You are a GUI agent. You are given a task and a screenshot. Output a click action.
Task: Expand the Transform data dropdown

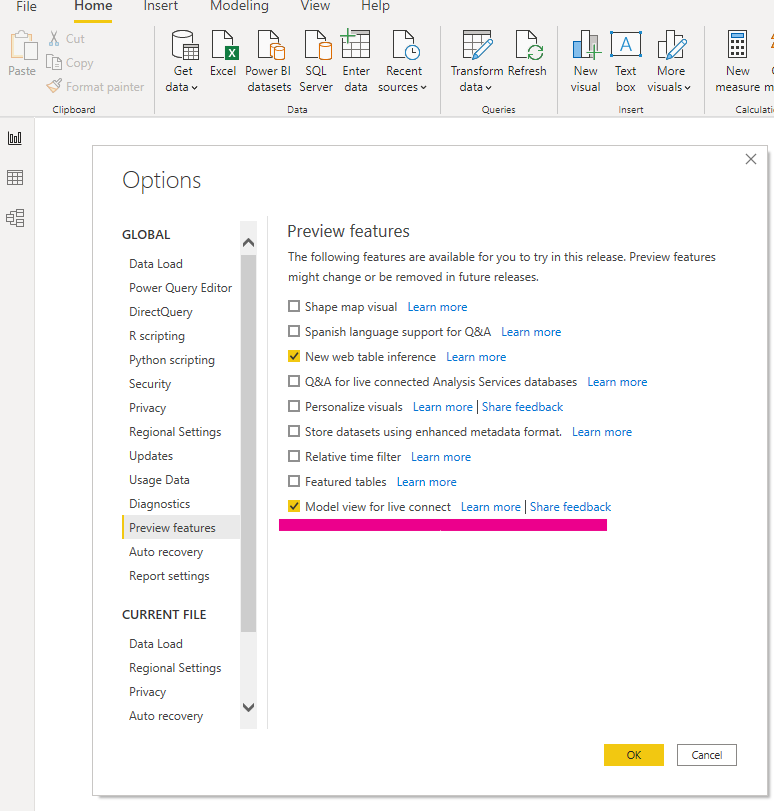(x=488, y=87)
